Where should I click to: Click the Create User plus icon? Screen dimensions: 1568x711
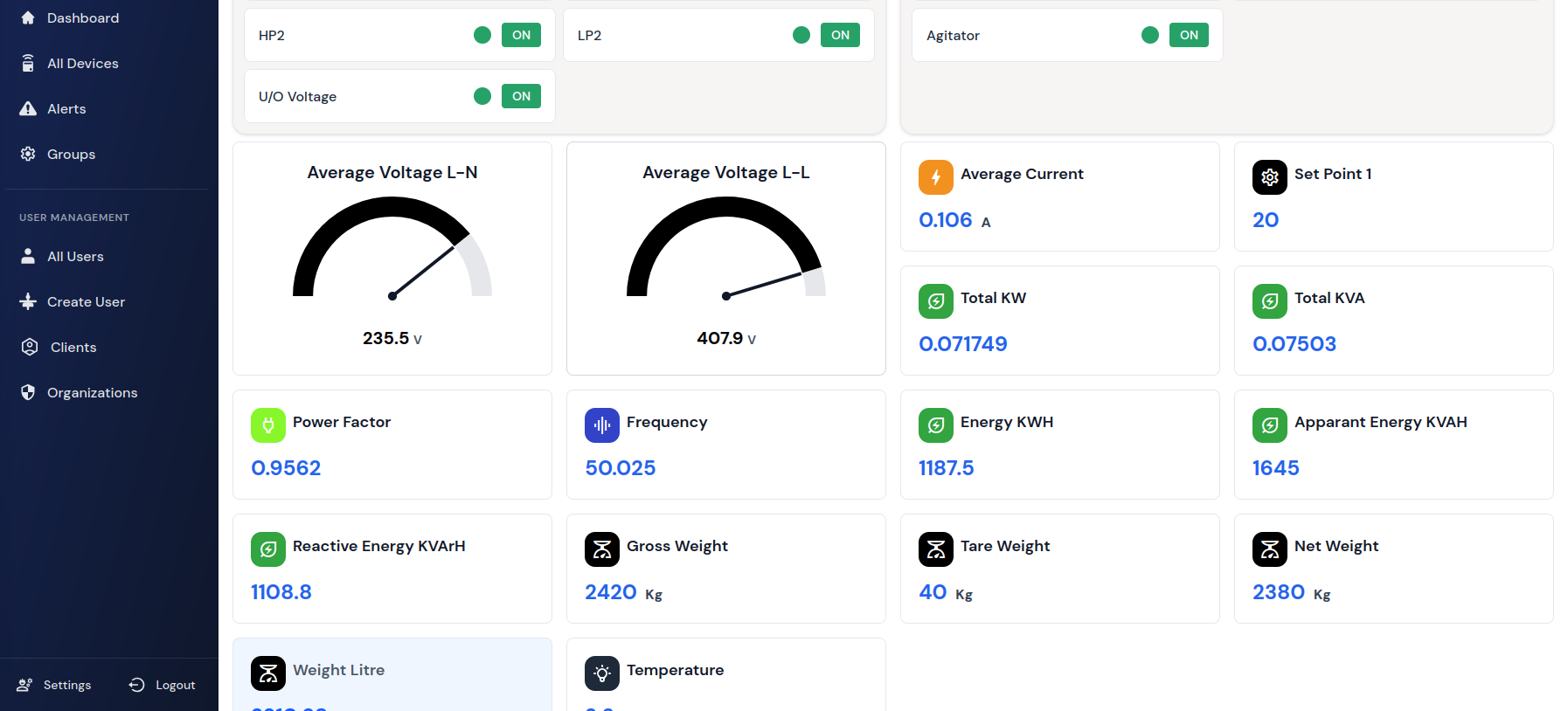[x=28, y=301]
